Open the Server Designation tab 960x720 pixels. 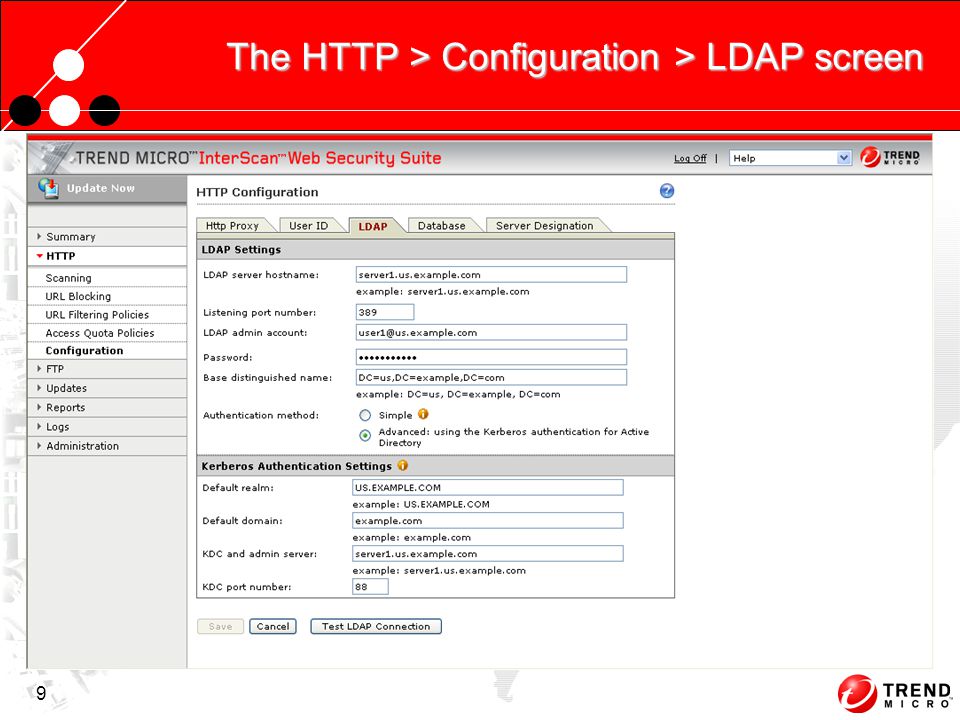click(x=544, y=225)
